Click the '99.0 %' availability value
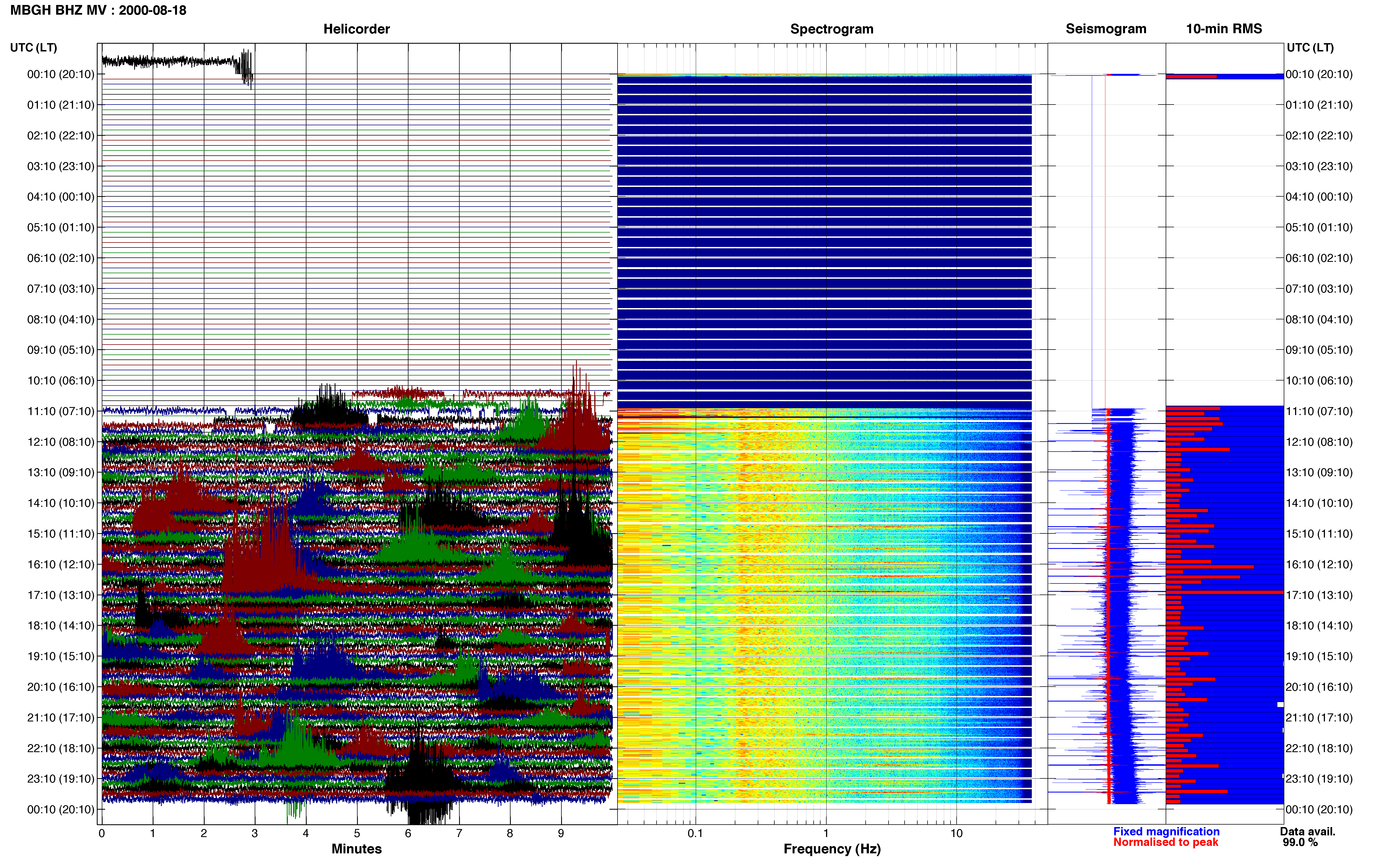This screenshot has height=868, width=1388. pyautogui.click(x=1300, y=842)
